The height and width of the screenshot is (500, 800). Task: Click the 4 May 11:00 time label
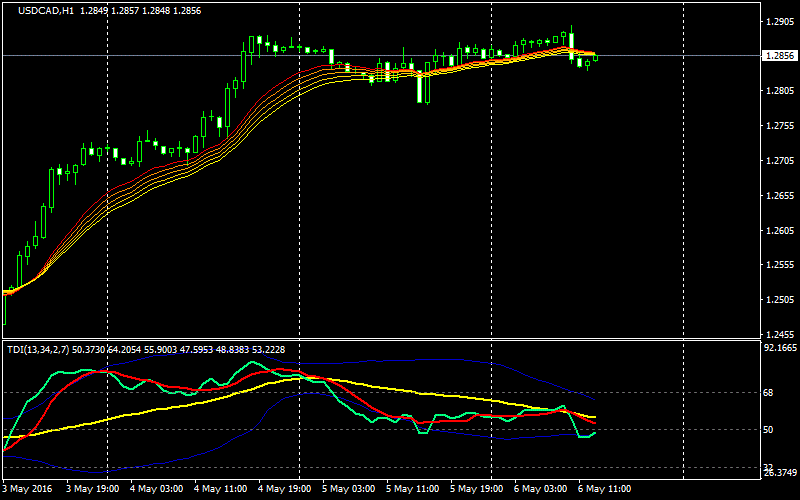tap(220, 490)
